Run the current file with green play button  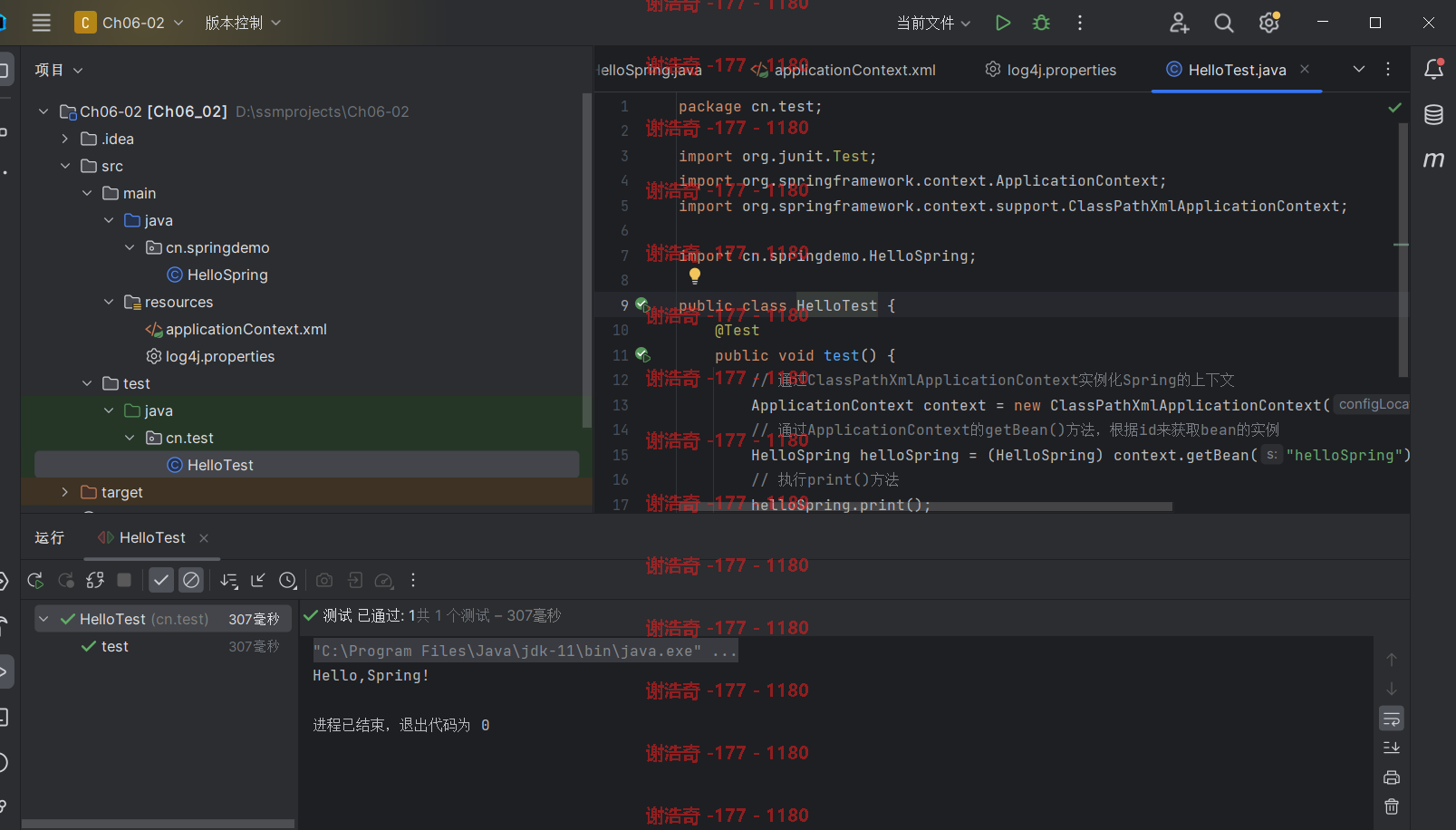tap(1002, 23)
